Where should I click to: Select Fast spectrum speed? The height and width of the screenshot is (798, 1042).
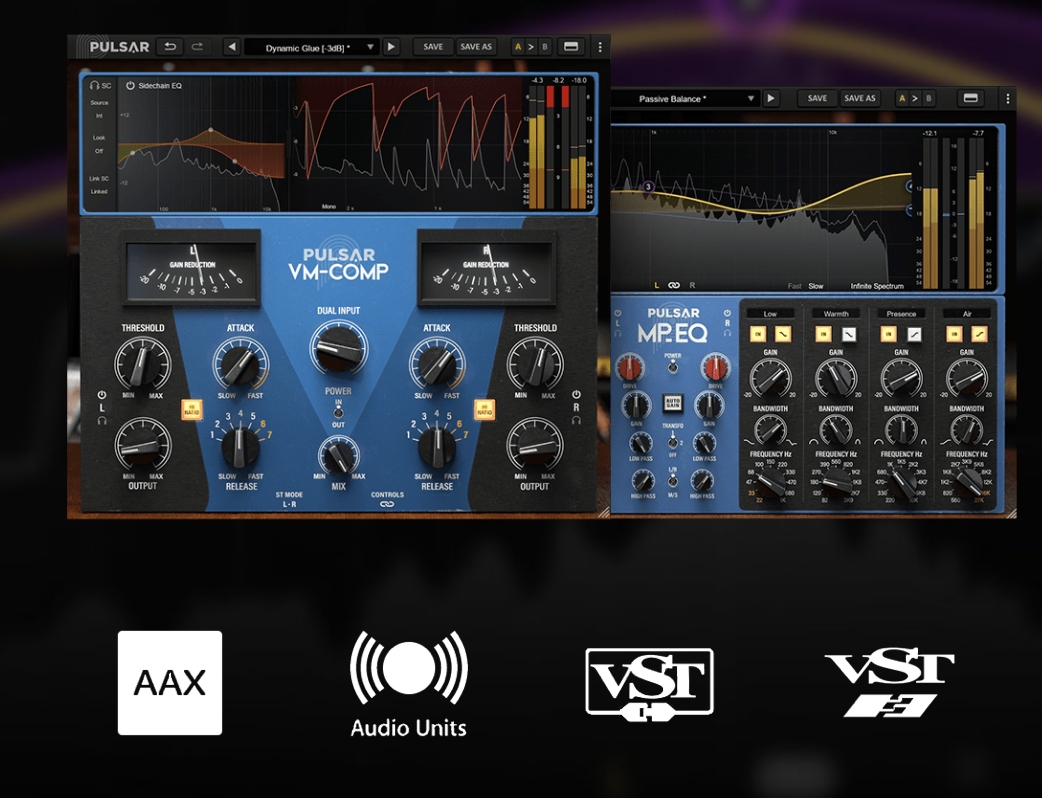[x=795, y=286]
